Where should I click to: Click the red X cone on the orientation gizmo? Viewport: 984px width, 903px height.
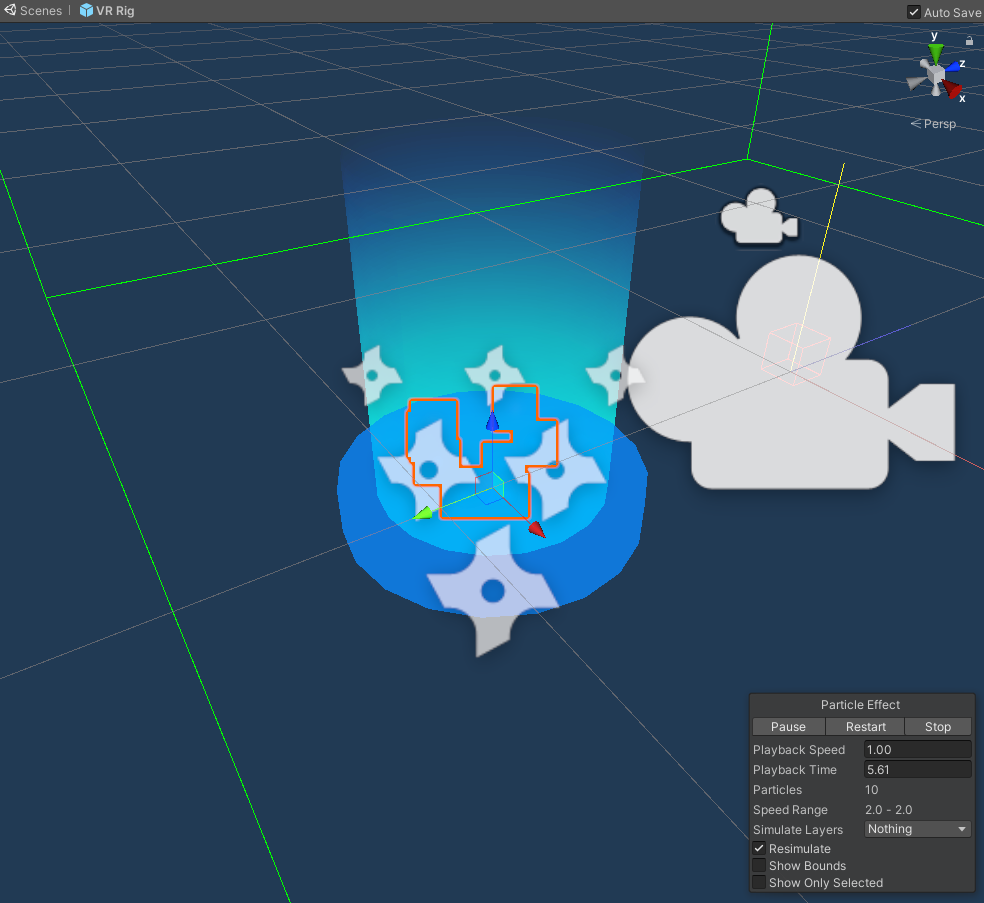(951, 91)
